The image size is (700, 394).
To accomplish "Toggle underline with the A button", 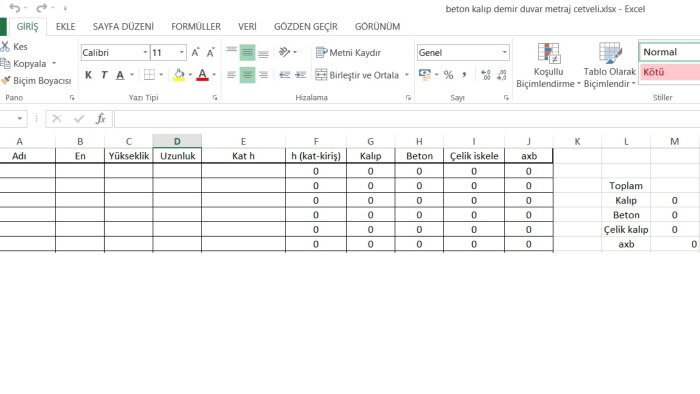I will pyautogui.click(x=120, y=75).
